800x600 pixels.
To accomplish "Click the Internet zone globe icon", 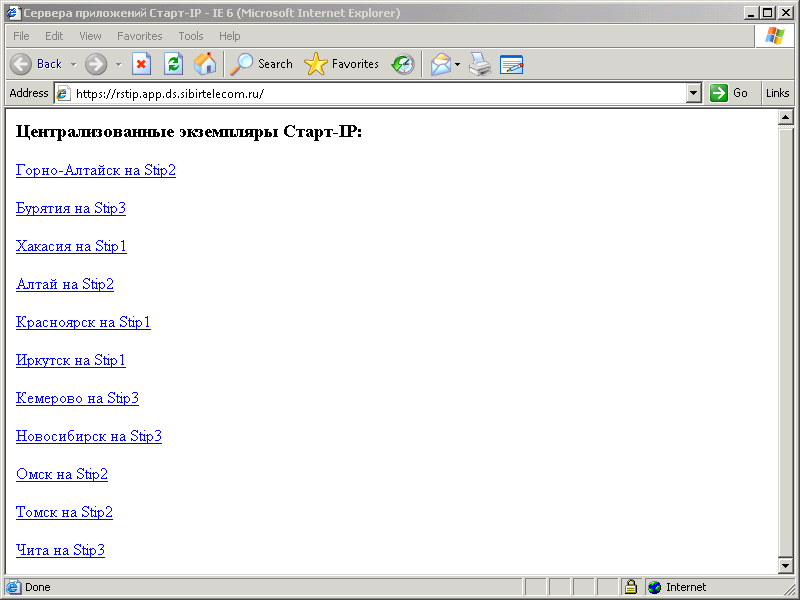I will 655,587.
